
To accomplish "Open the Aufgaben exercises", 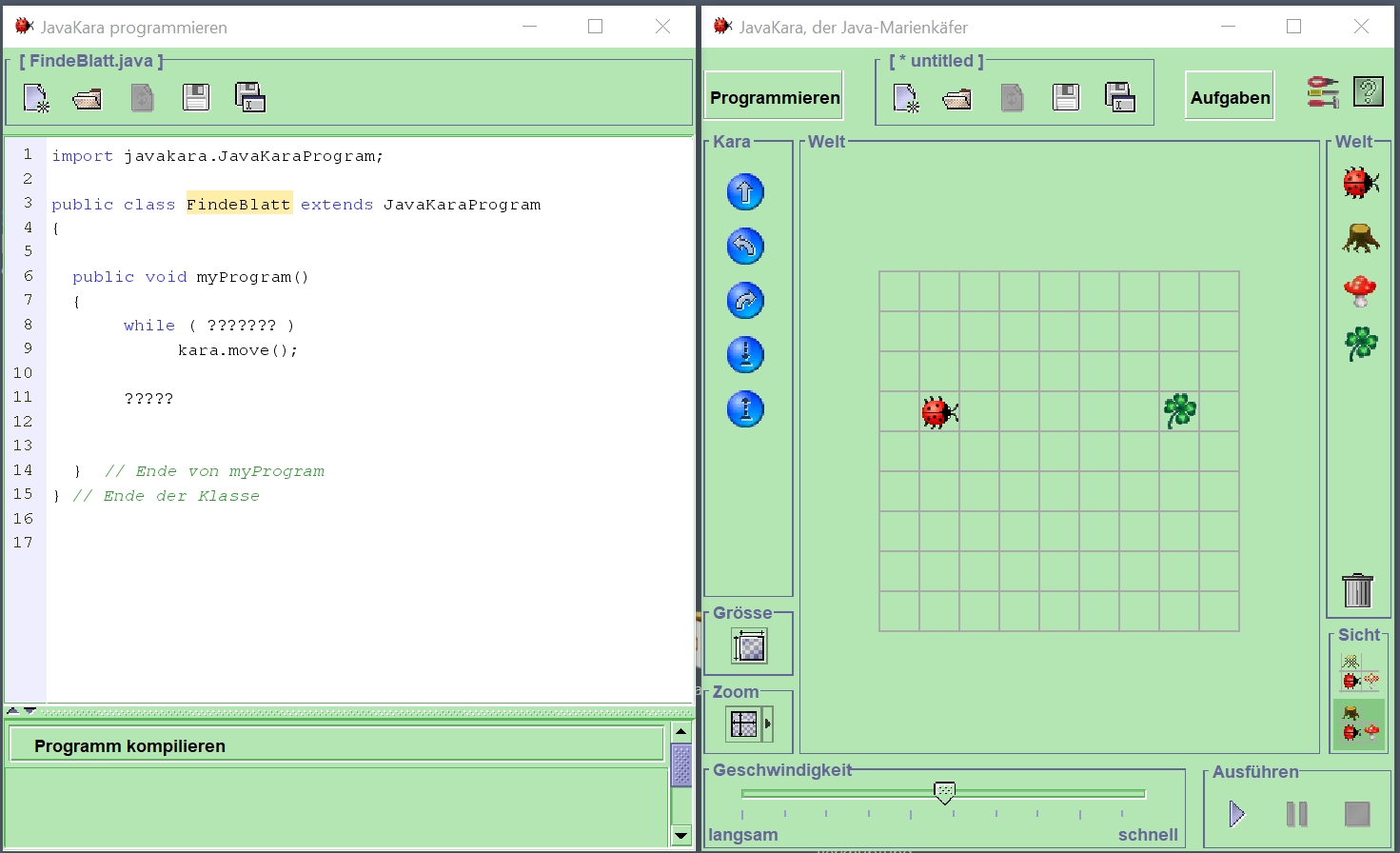I will pos(1229,97).
